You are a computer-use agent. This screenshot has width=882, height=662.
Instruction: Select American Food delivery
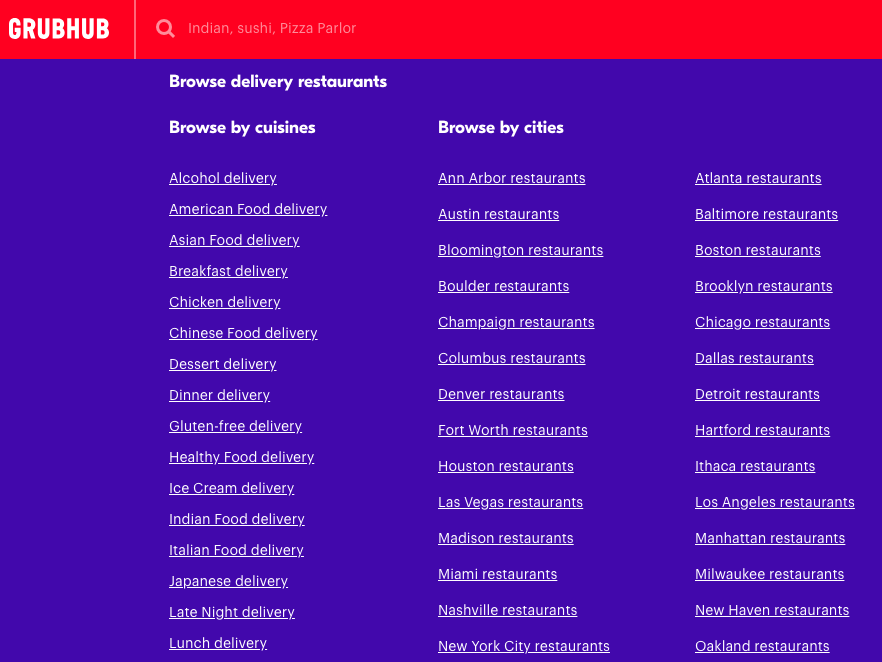(248, 209)
